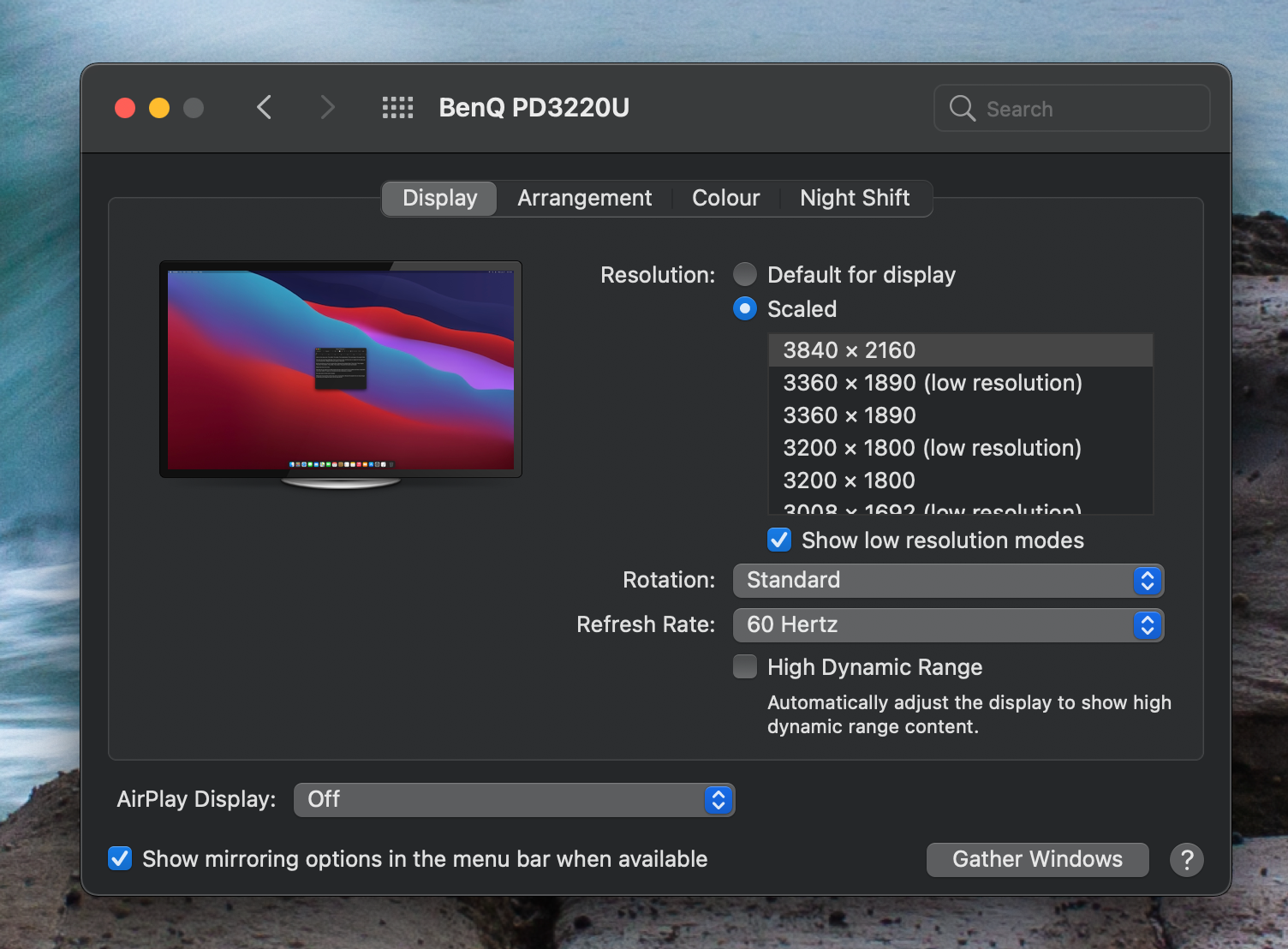The image size is (1288, 949).
Task: Switch to the Arrangement tab
Action: pos(585,198)
